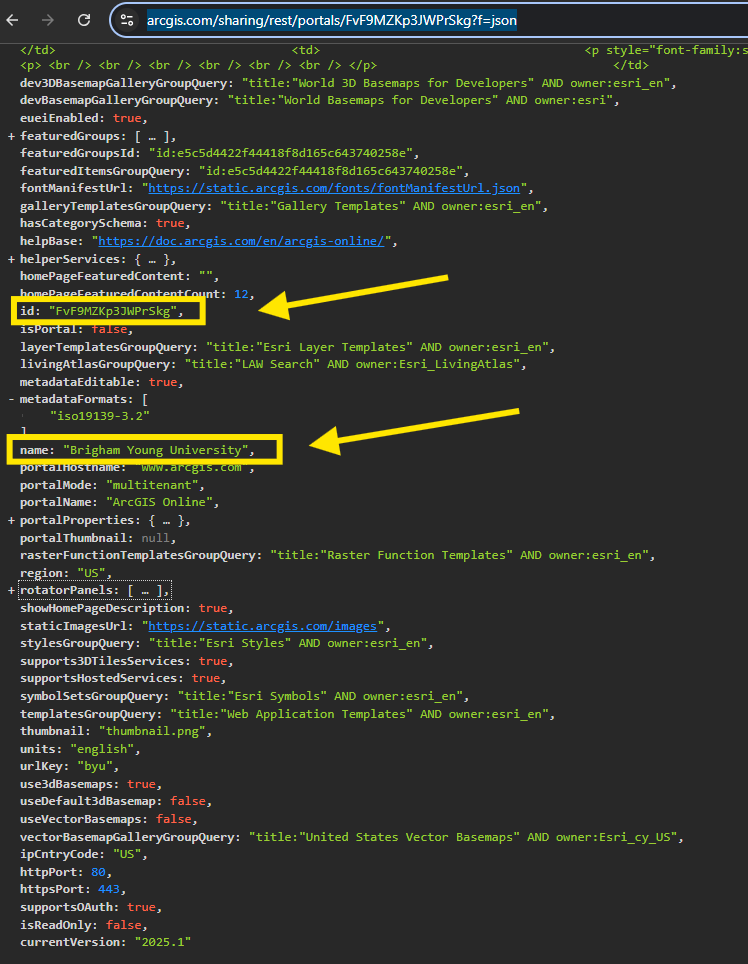Click the eueiEnabled true value
This screenshot has width=748, height=964.
(127, 118)
